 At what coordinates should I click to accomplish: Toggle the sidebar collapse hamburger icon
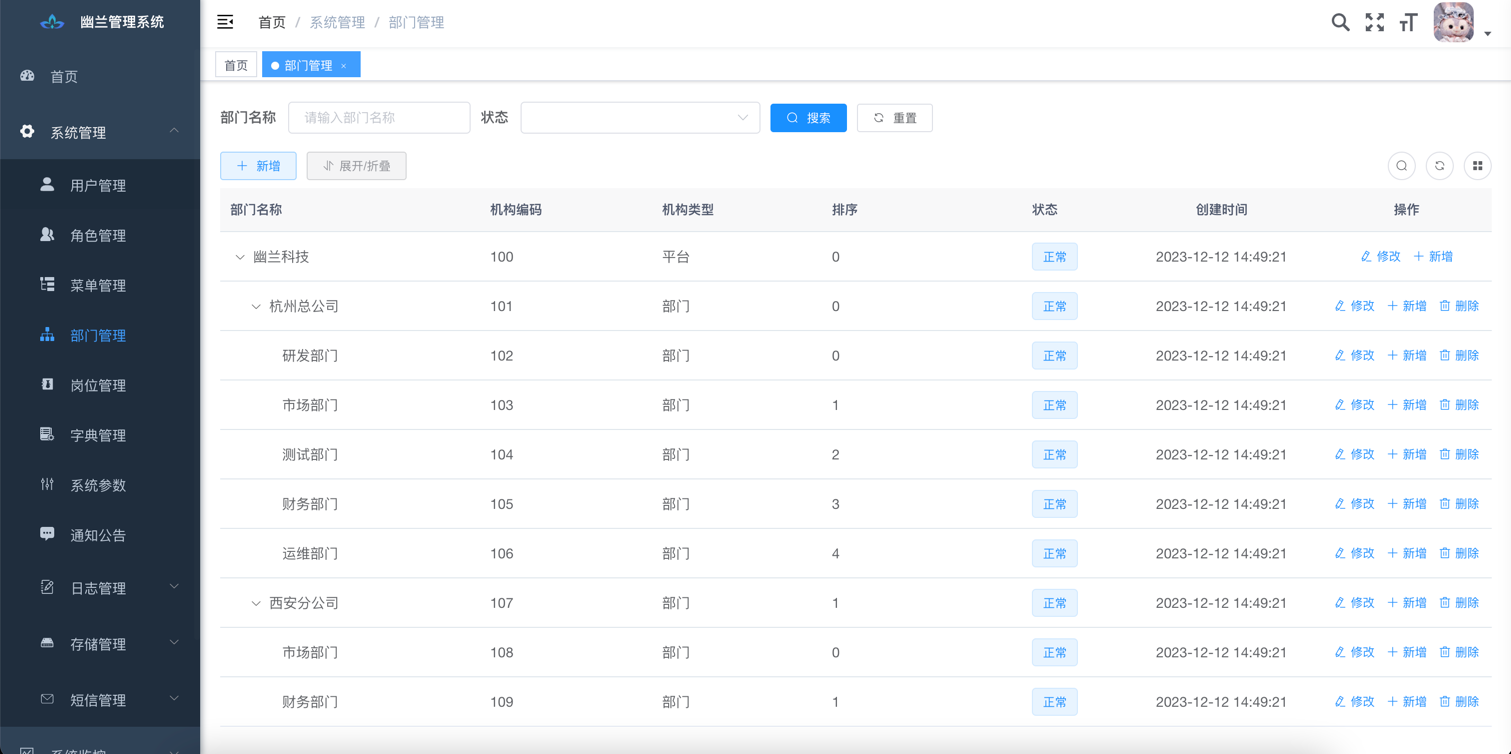click(225, 22)
